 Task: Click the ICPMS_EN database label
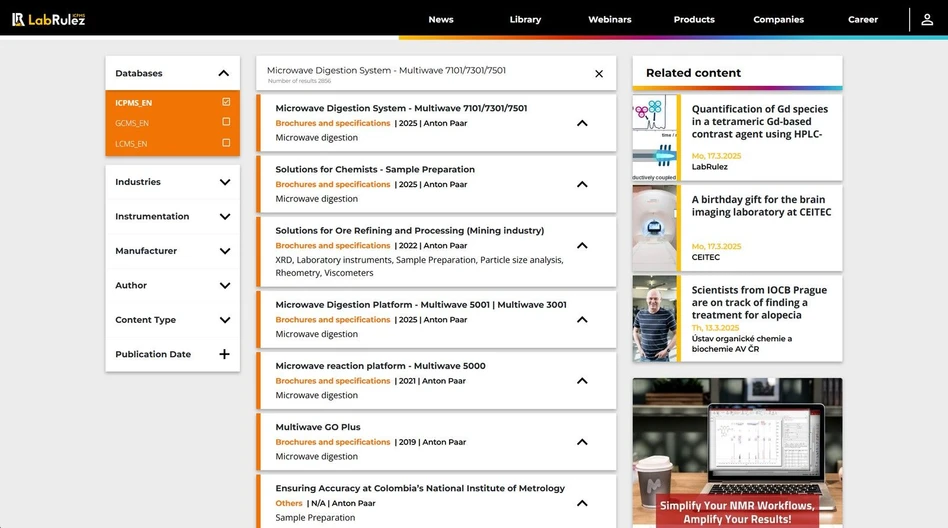pyautogui.click(x=134, y=103)
